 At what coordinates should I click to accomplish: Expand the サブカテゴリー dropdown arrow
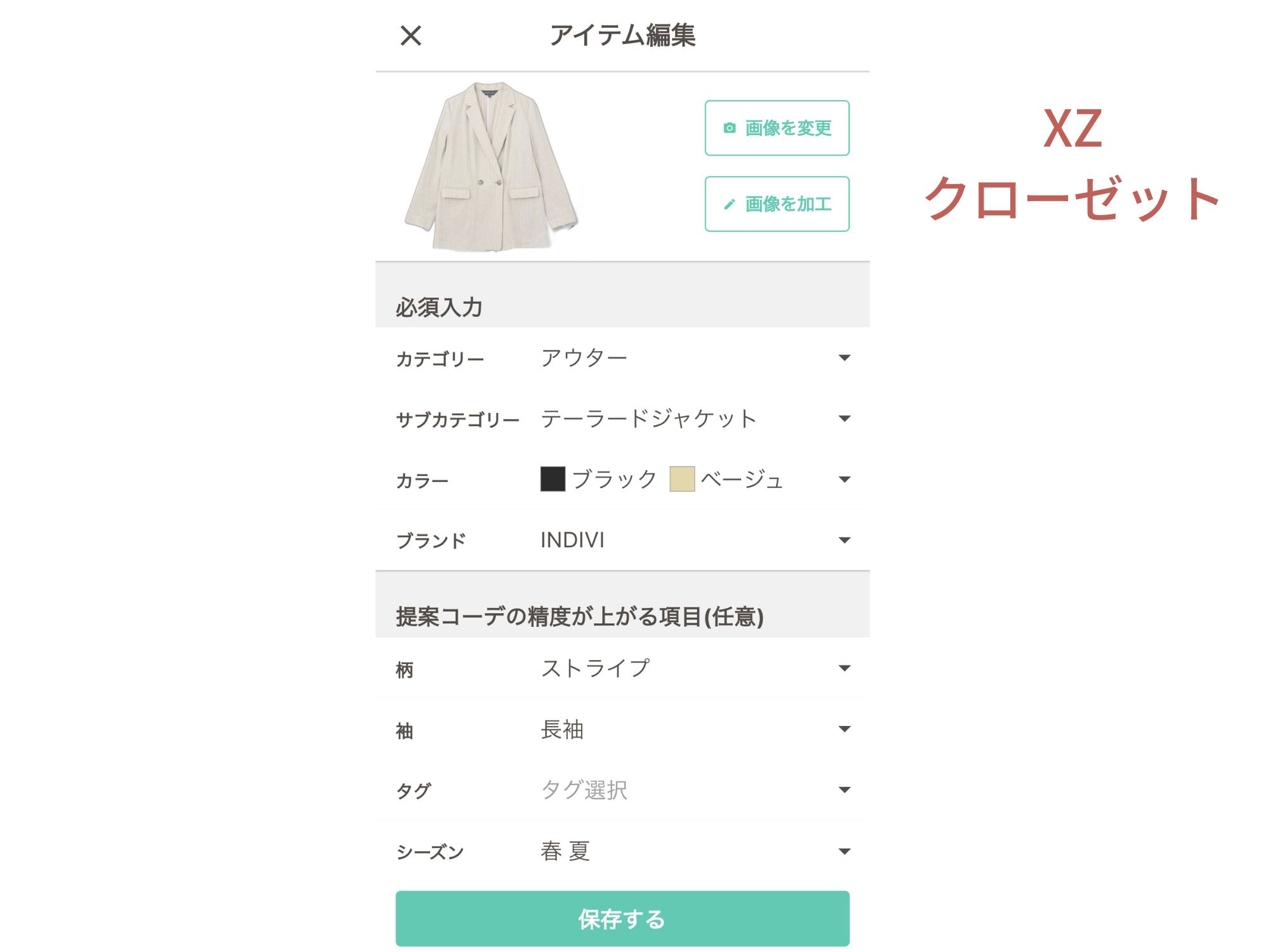point(845,418)
